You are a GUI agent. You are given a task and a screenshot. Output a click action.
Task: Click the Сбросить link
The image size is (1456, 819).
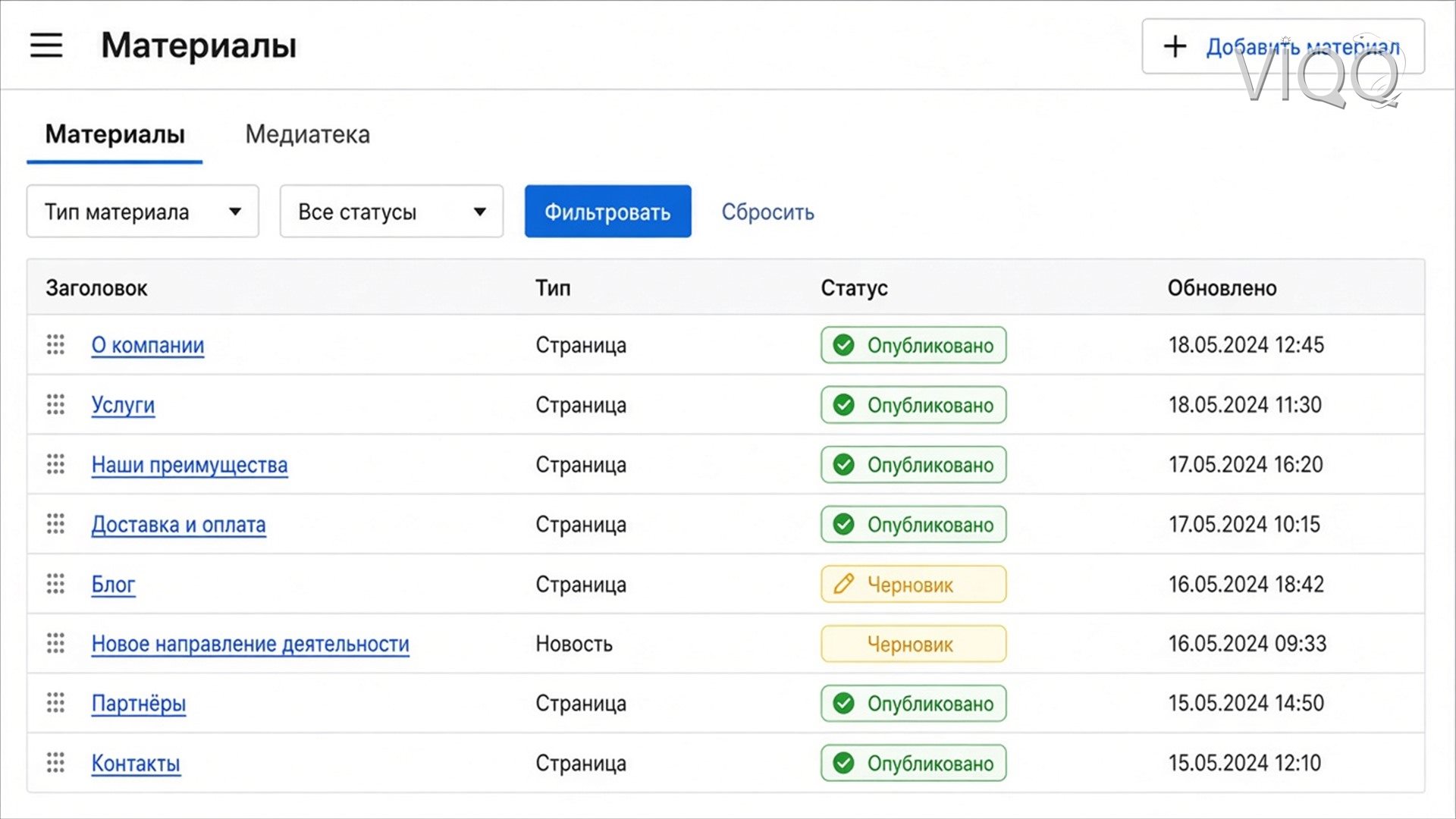pos(767,212)
